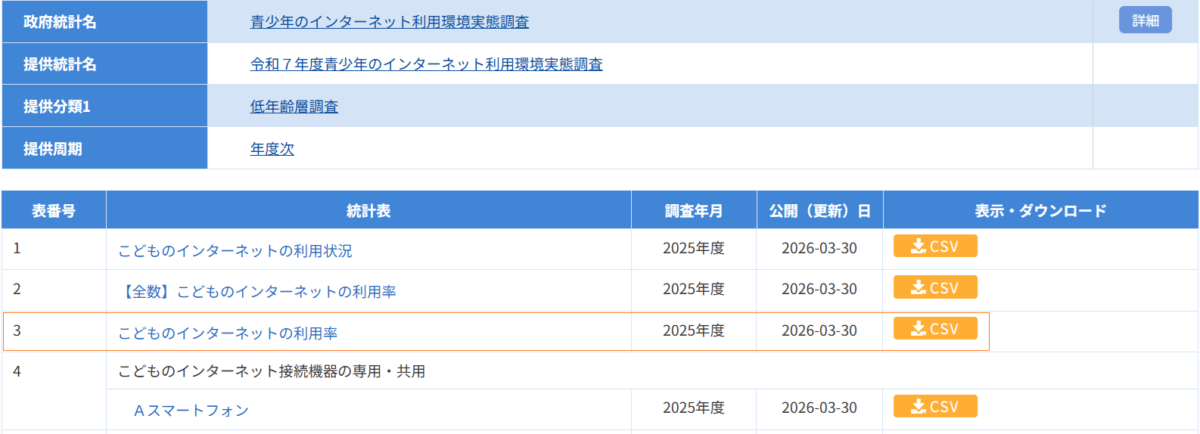Screen dimensions: 1200x434
Task: Open the Aスマートフォン table link
Action: (190, 410)
